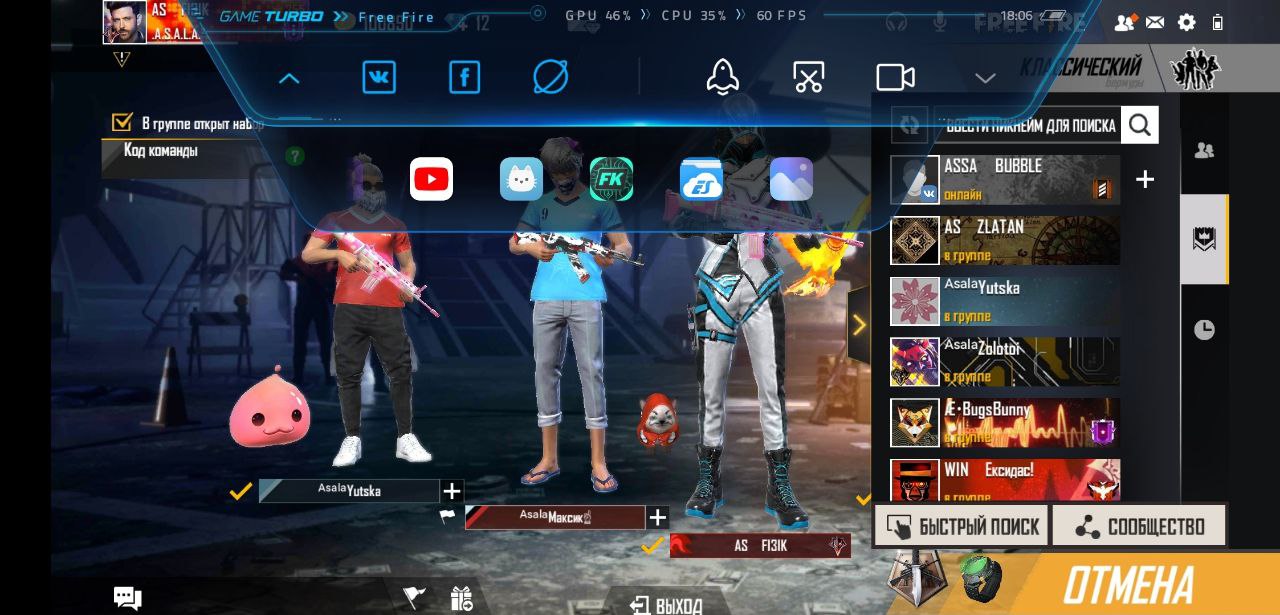Focus the nickname search field
The height and width of the screenshot is (615, 1280).
pyautogui.click(x=1030, y=125)
